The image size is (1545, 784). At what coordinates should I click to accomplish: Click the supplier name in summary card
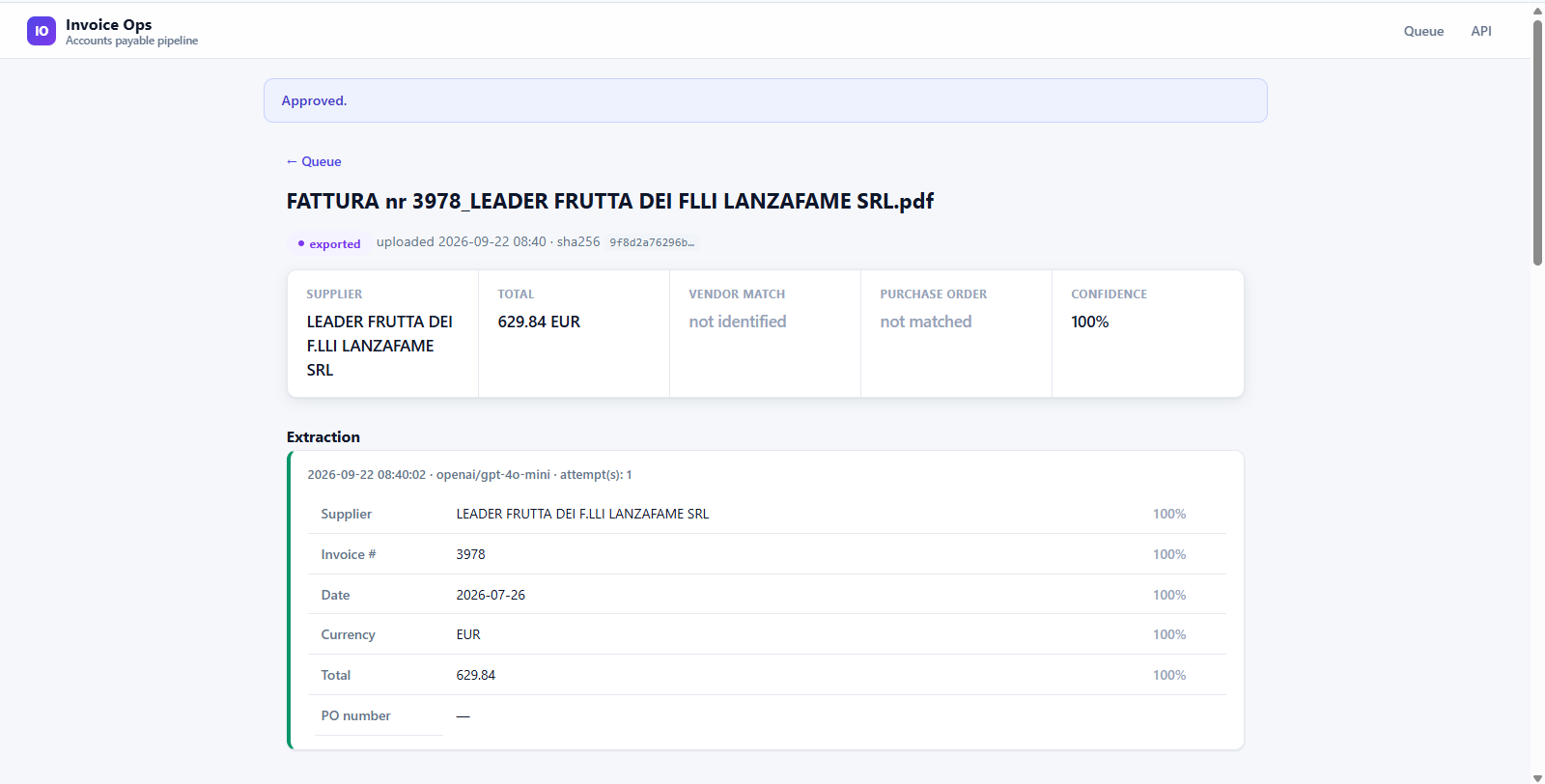point(380,346)
